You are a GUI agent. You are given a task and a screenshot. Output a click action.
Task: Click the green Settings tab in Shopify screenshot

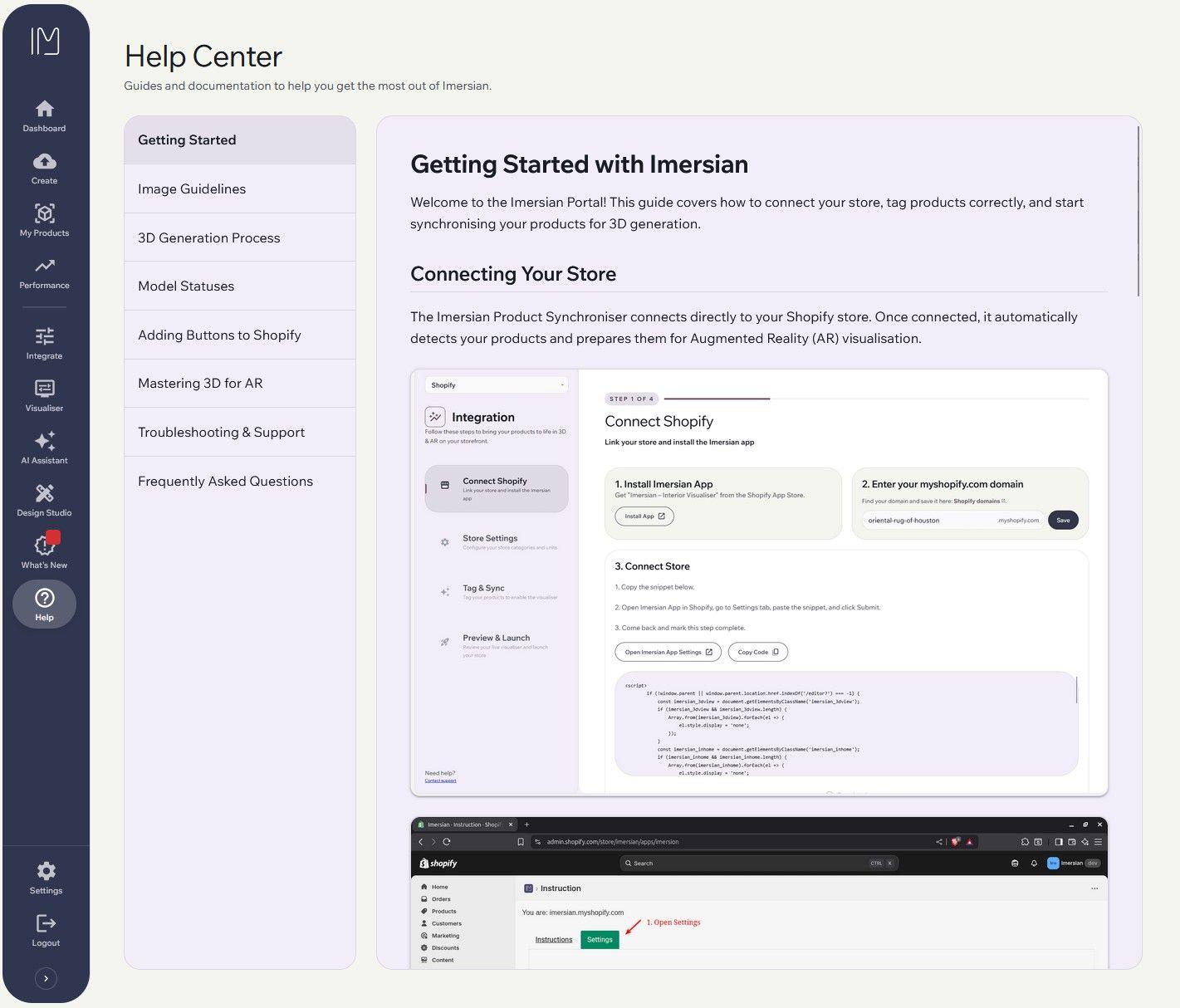point(600,940)
